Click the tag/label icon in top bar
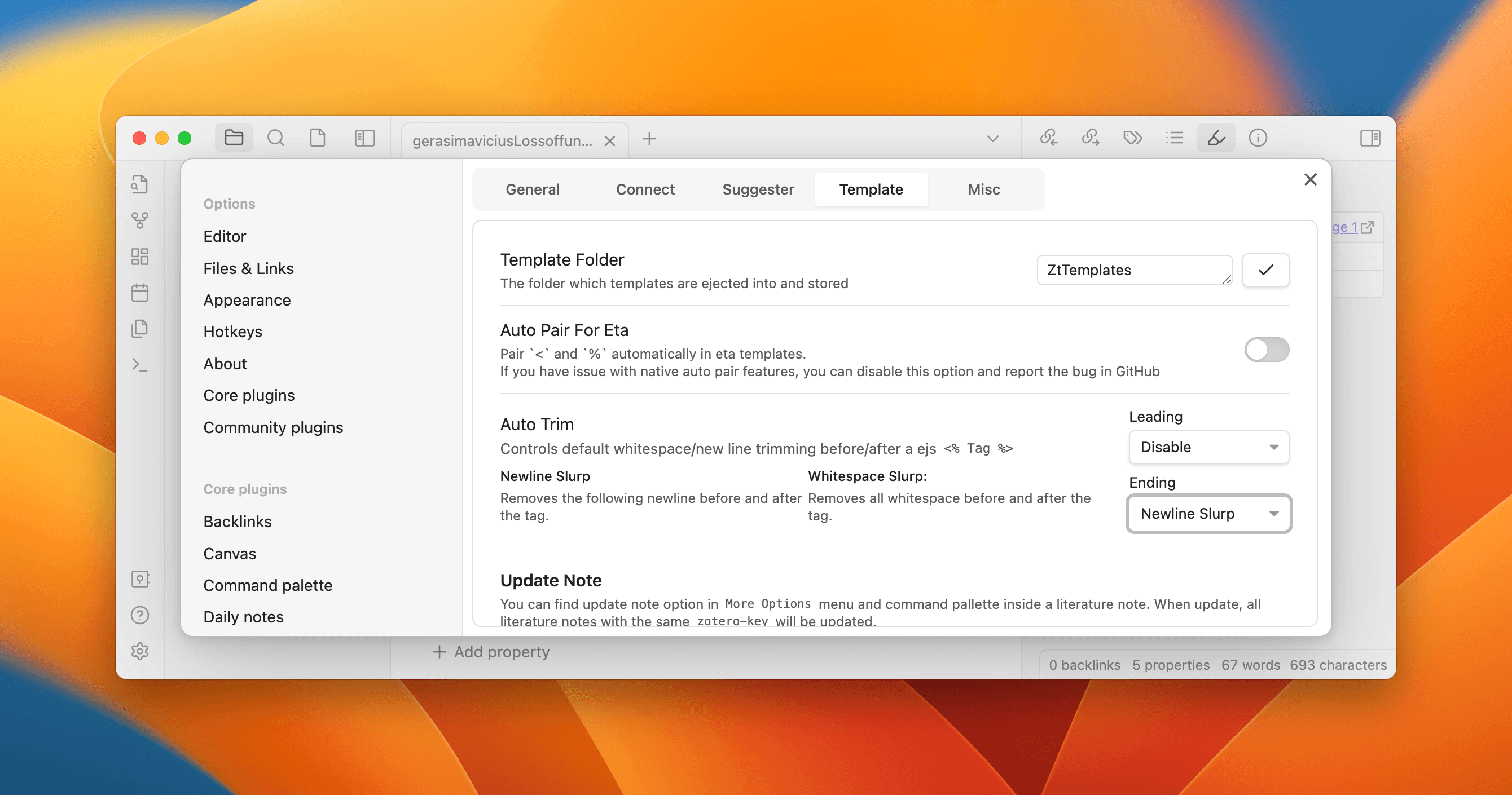Screen dimensions: 1512x795 click(1132, 138)
